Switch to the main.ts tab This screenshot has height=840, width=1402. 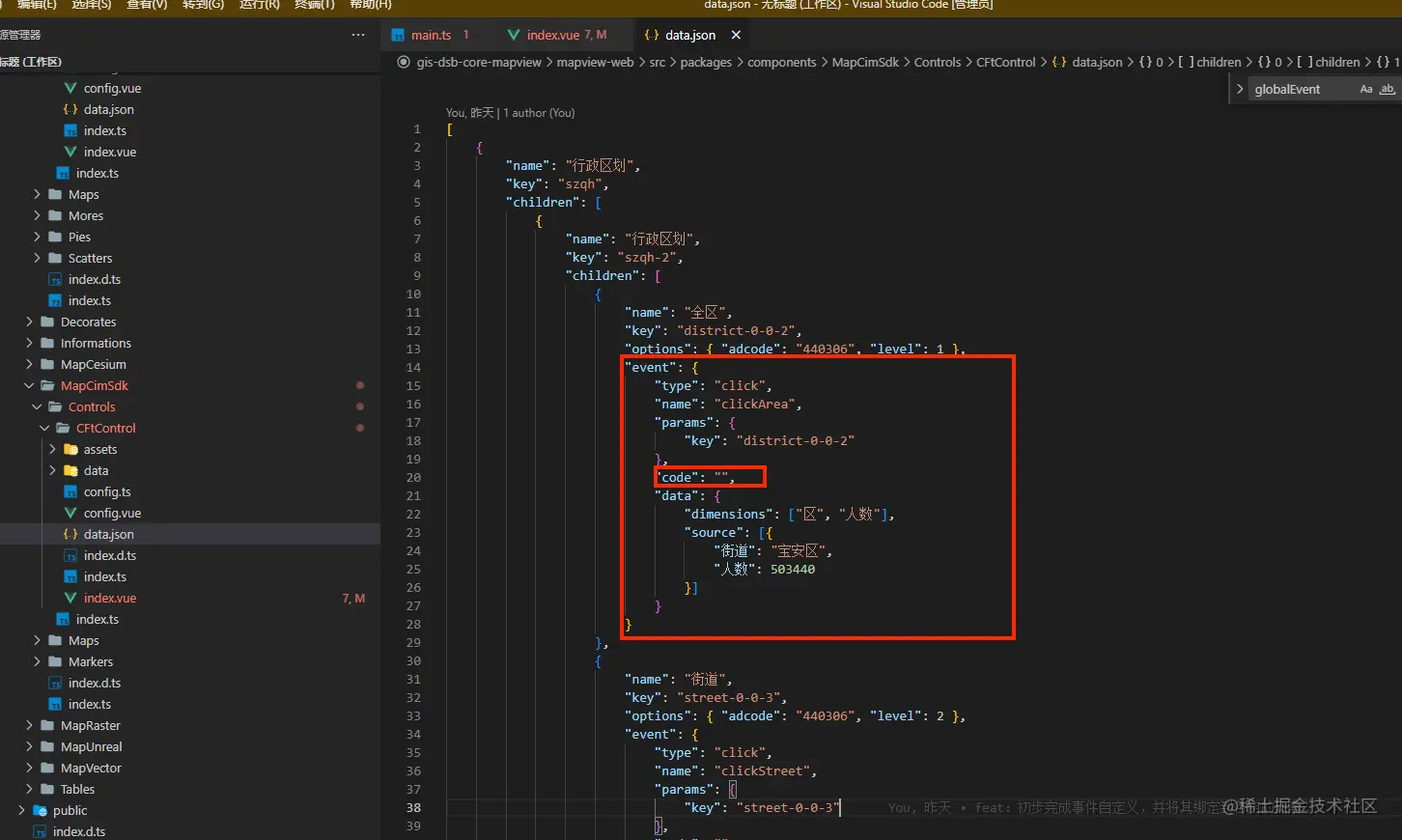click(432, 35)
